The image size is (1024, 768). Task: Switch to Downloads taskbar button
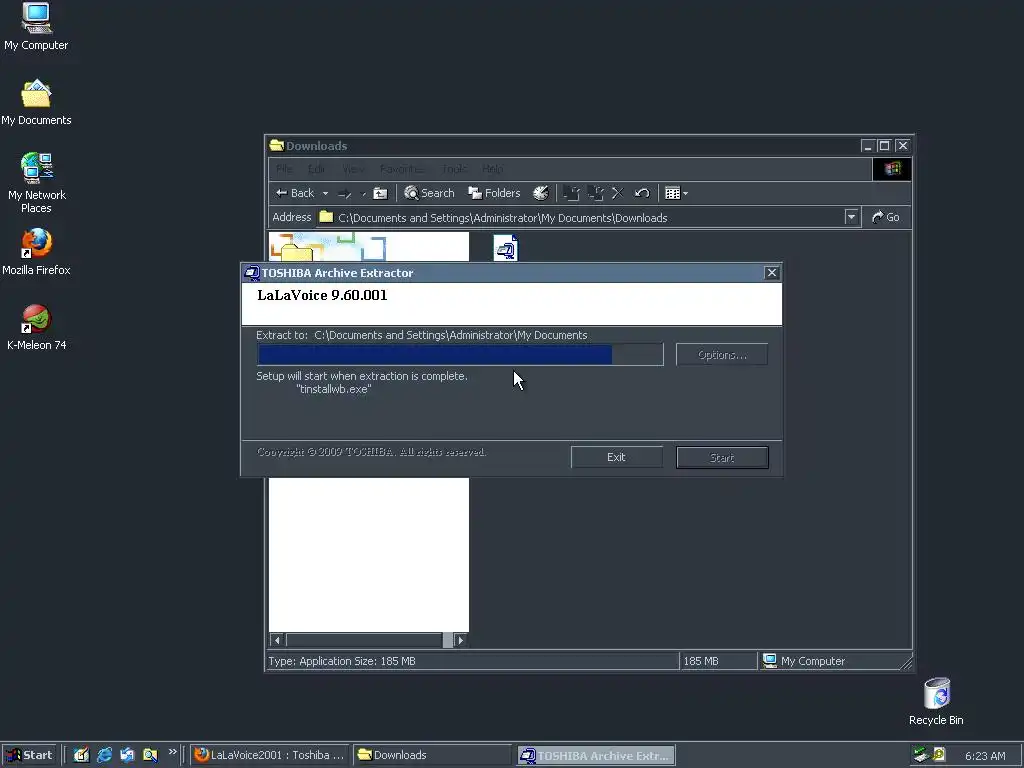tap(432, 755)
